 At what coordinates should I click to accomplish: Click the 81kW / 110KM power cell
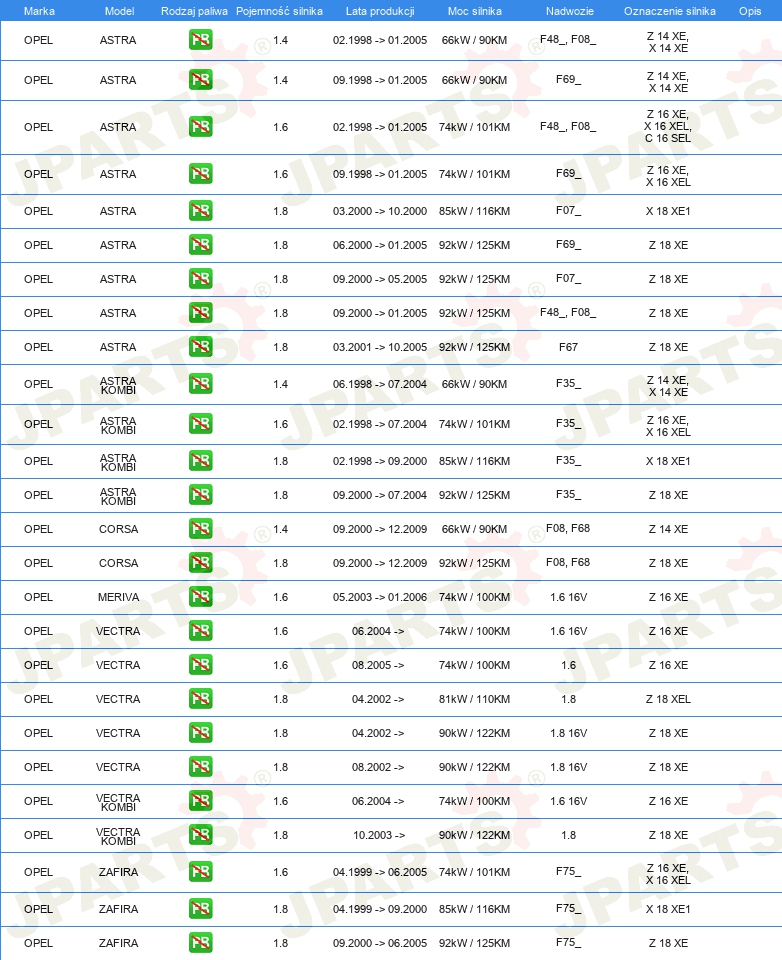click(x=475, y=699)
